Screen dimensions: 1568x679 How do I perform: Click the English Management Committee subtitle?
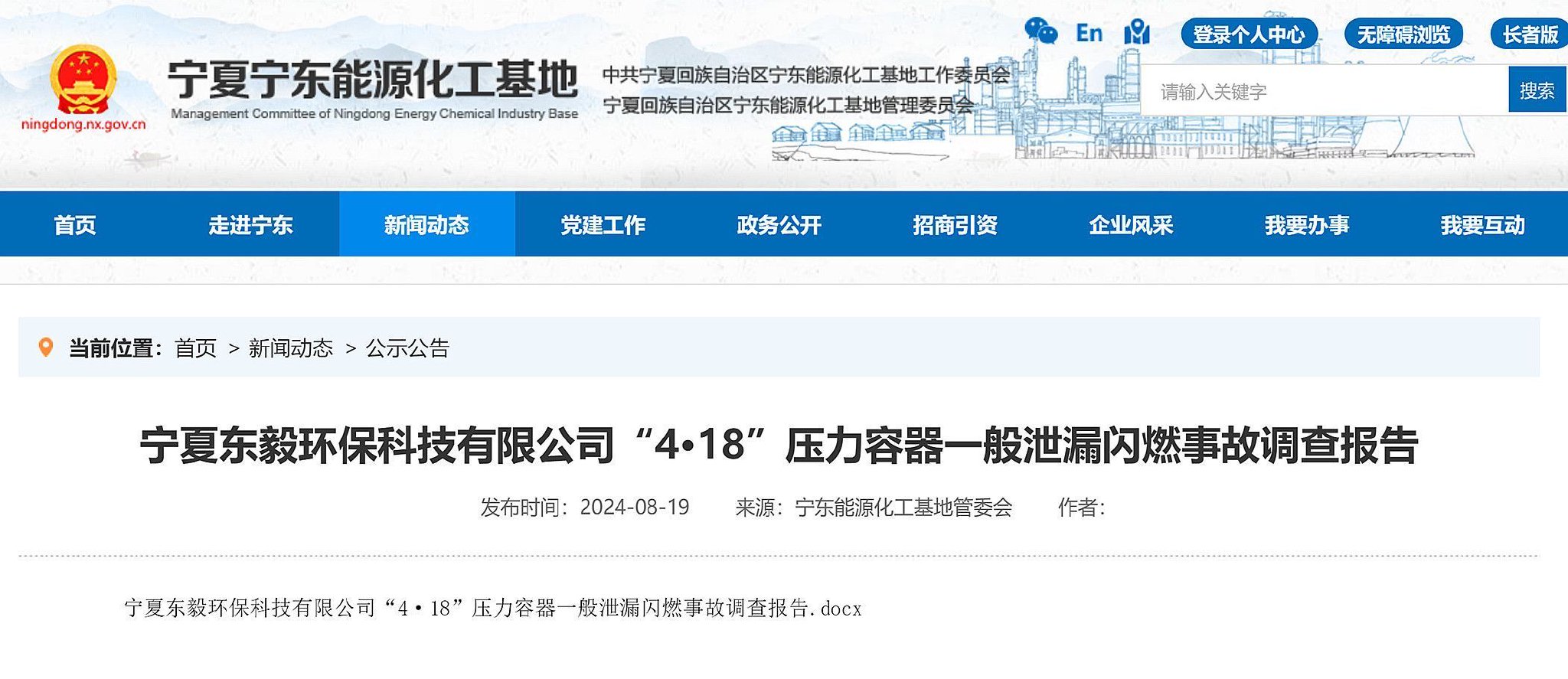point(374,114)
